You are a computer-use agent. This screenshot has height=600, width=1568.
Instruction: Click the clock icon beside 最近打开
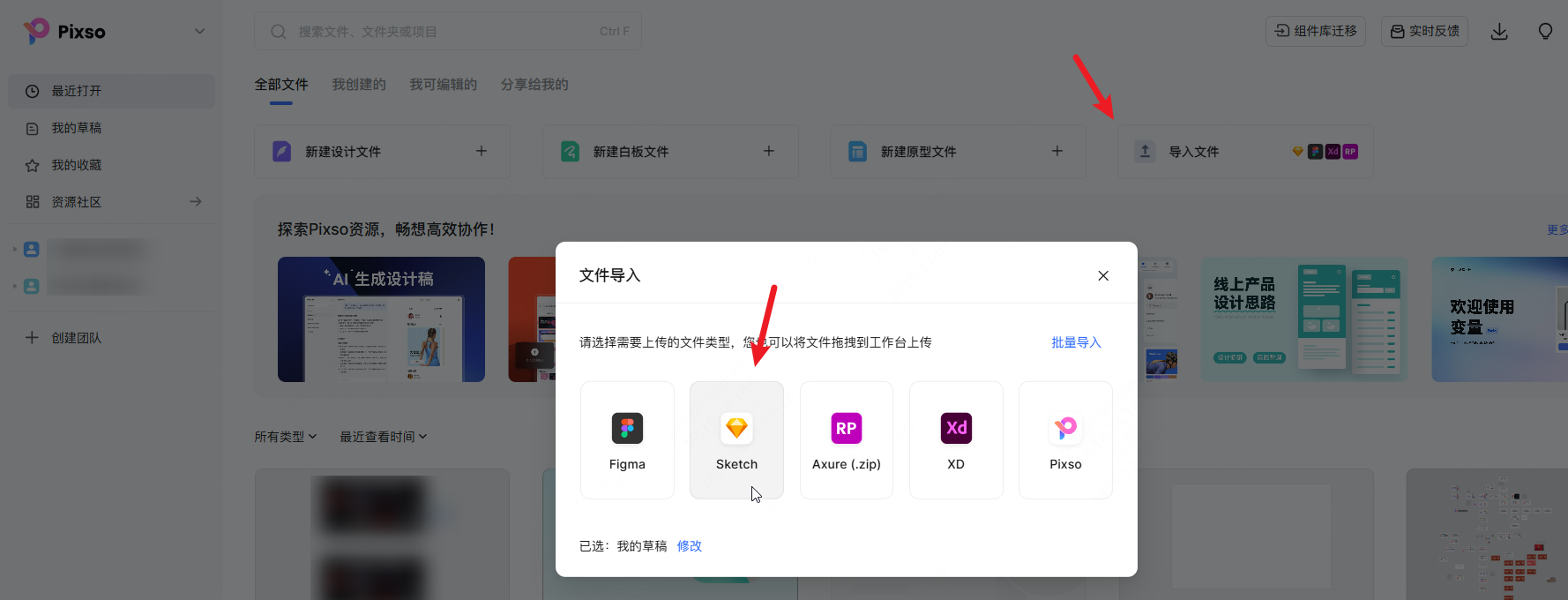pos(33,91)
